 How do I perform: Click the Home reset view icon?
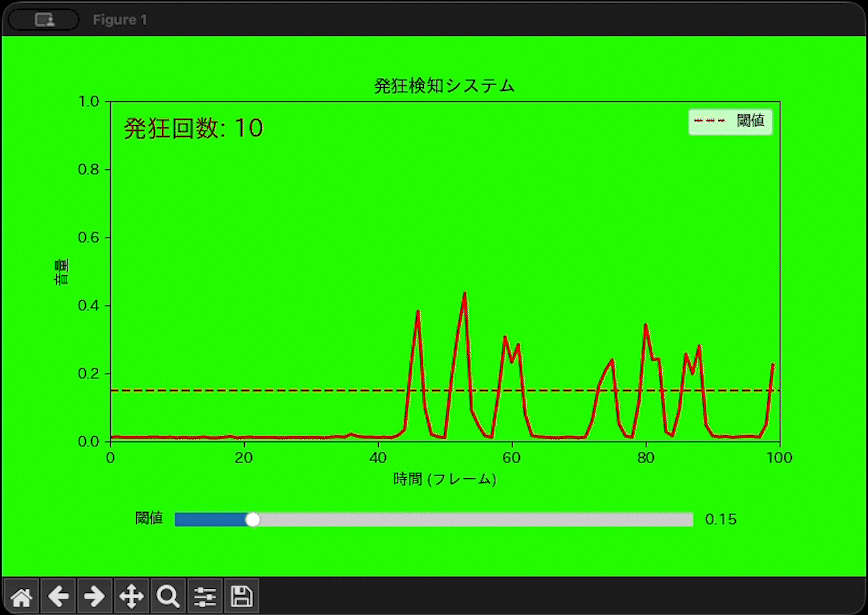[x=21, y=596]
